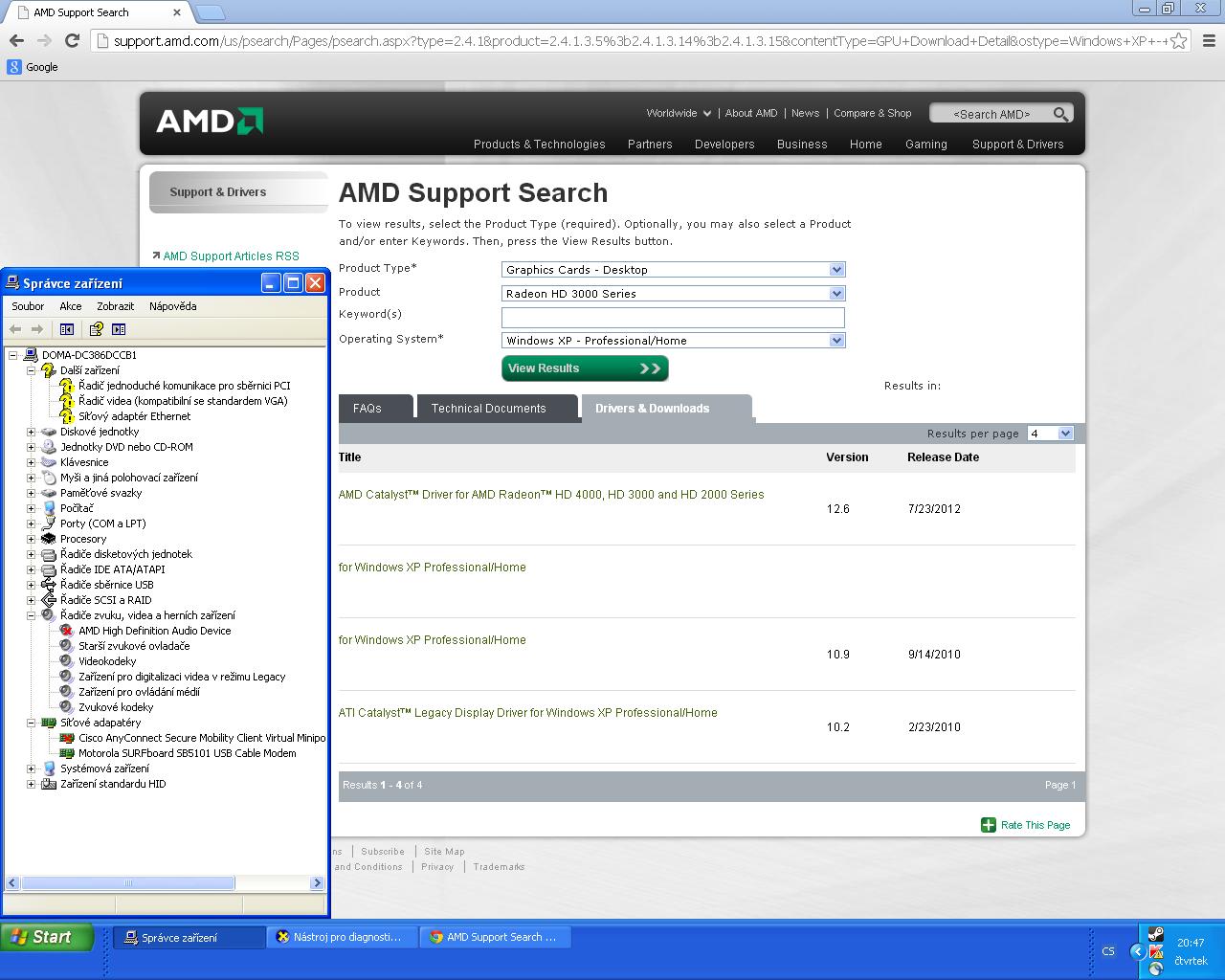Click the Kaspersky tray icon
The width and height of the screenshot is (1225, 980).
coord(1156,951)
